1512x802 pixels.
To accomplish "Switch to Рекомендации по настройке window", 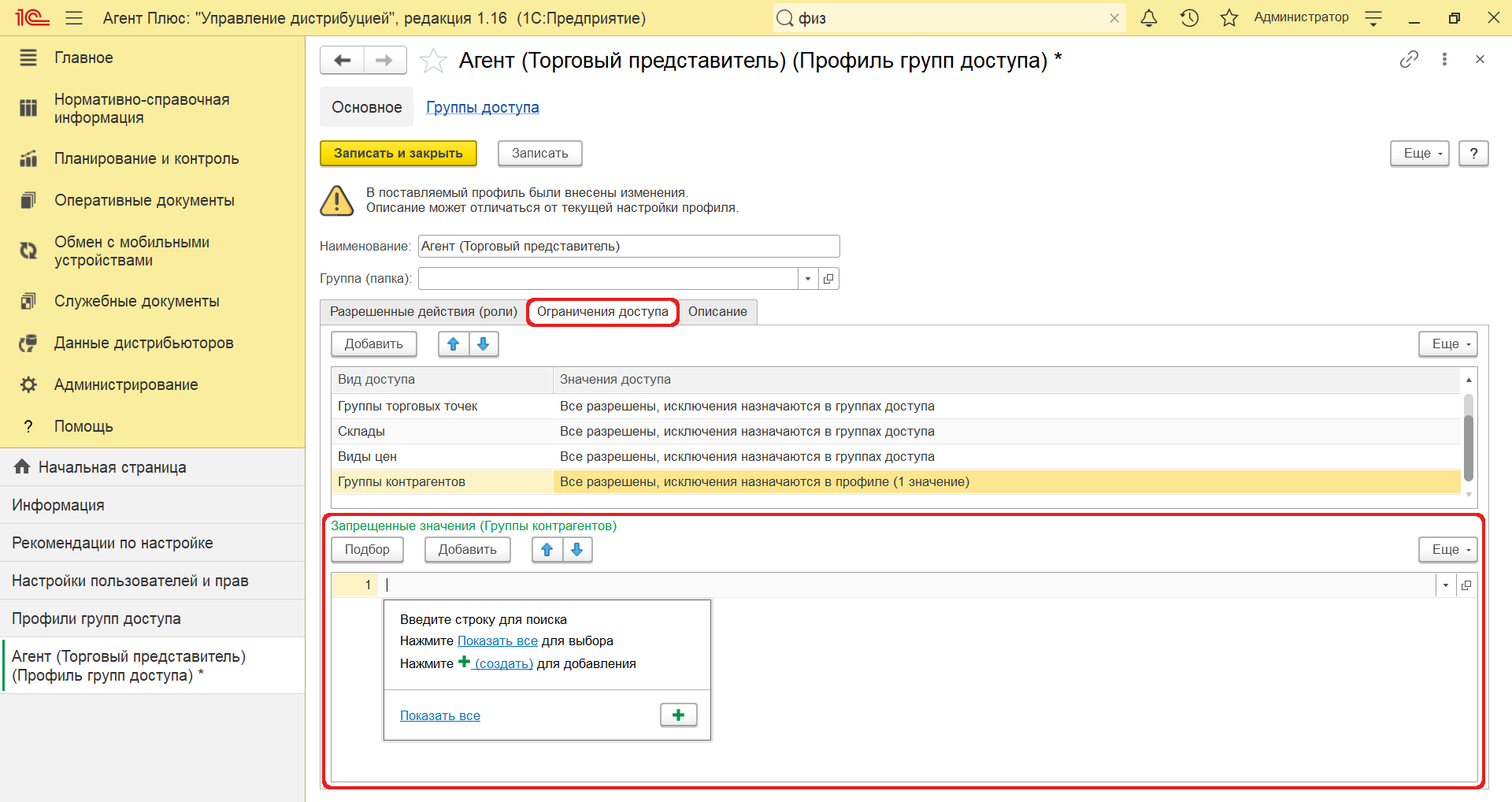I will tap(152, 543).
